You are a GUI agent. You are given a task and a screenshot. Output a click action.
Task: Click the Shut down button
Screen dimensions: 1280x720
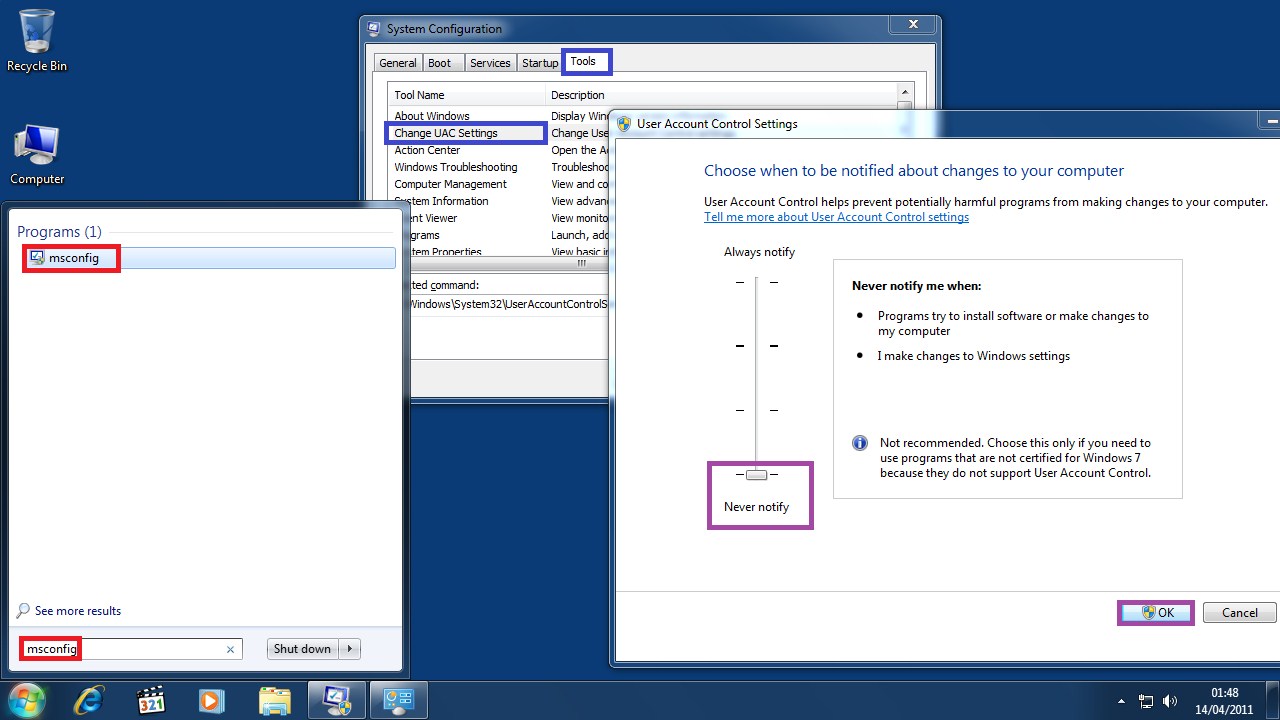point(302,649)
